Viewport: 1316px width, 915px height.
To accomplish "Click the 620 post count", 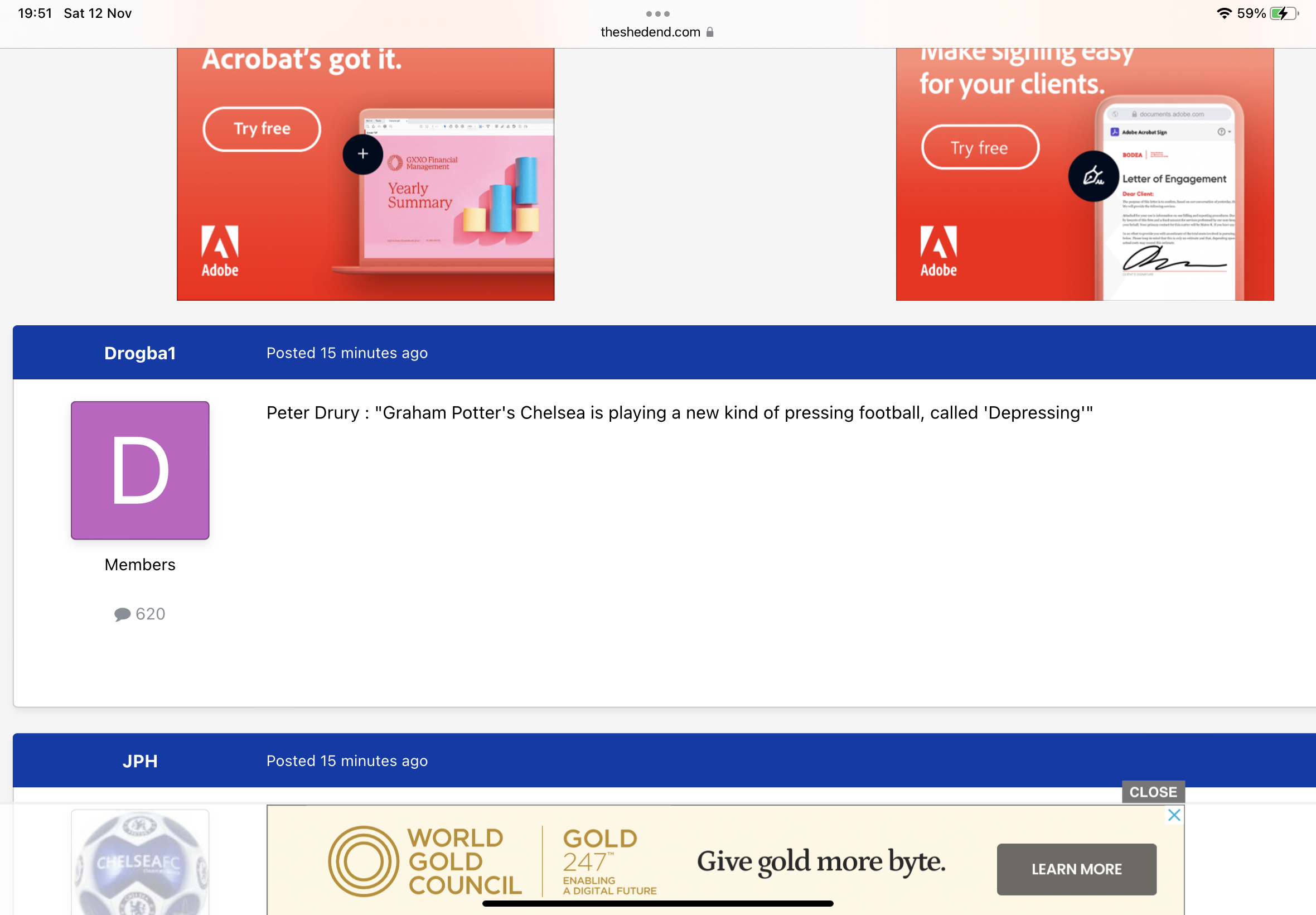I will pos(151,614).
